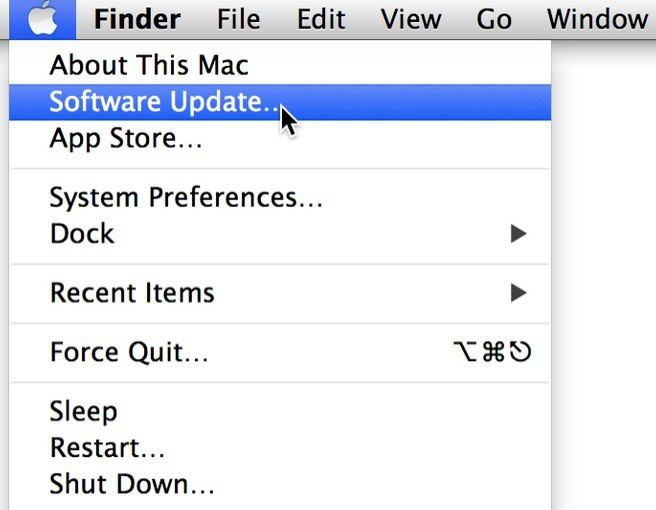Open the File menu
The image size is (656, 510).
[x=239, y=19]
